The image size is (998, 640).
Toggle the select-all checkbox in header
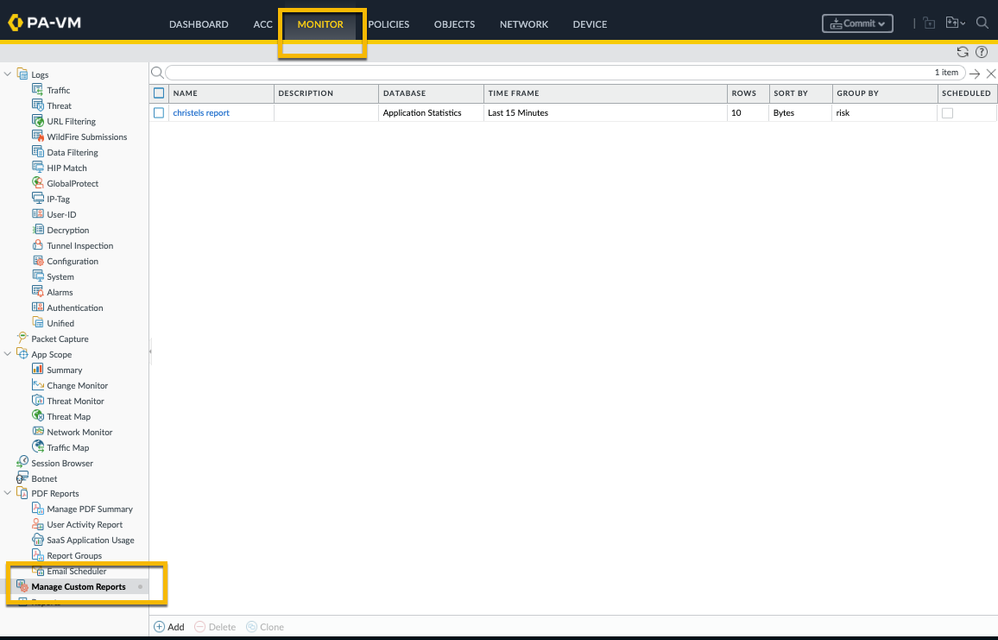[159, 93]
